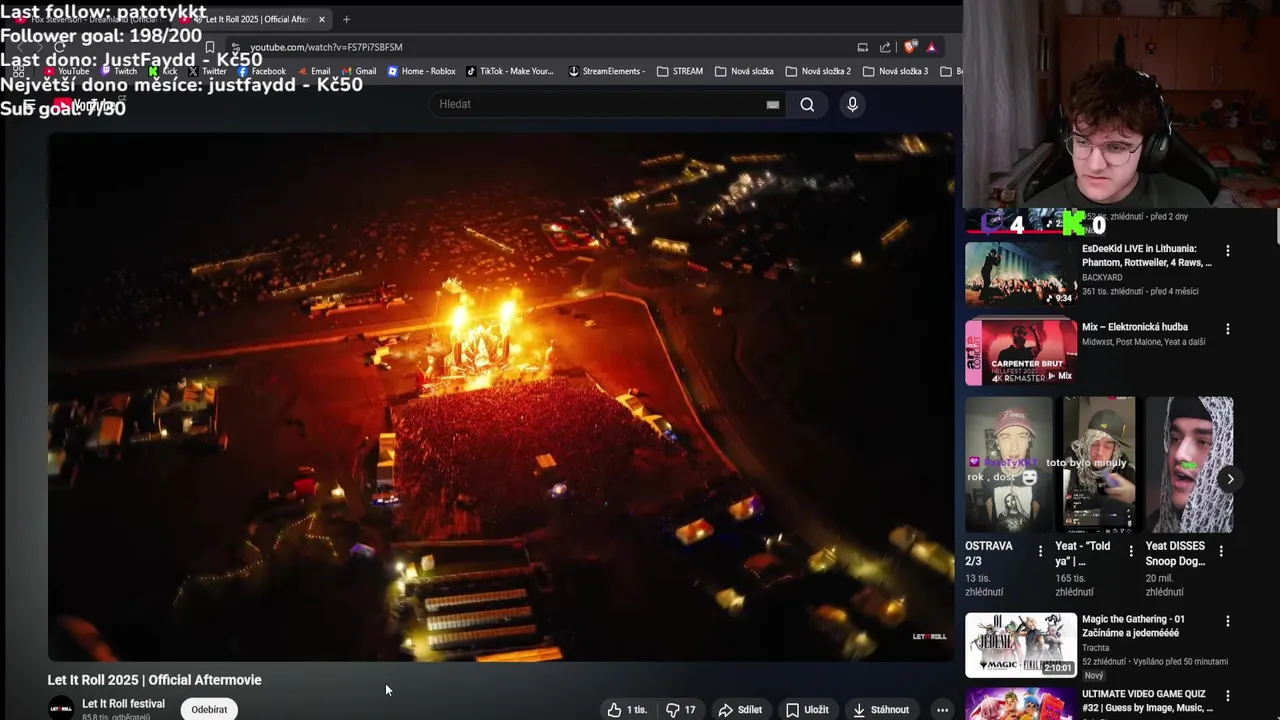Open options for ULTIMATE VIDEO GAME QUIZ

point(1228,696)
